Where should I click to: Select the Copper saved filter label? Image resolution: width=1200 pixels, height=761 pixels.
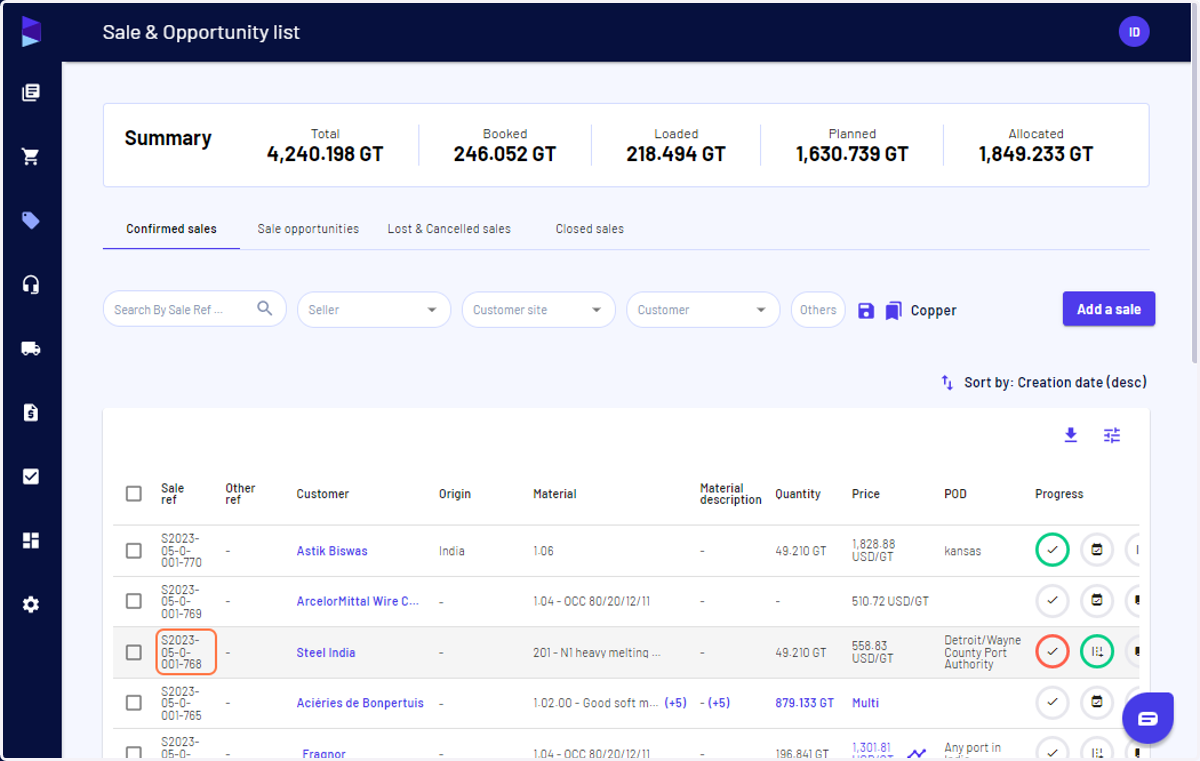(x=933, y=311)
